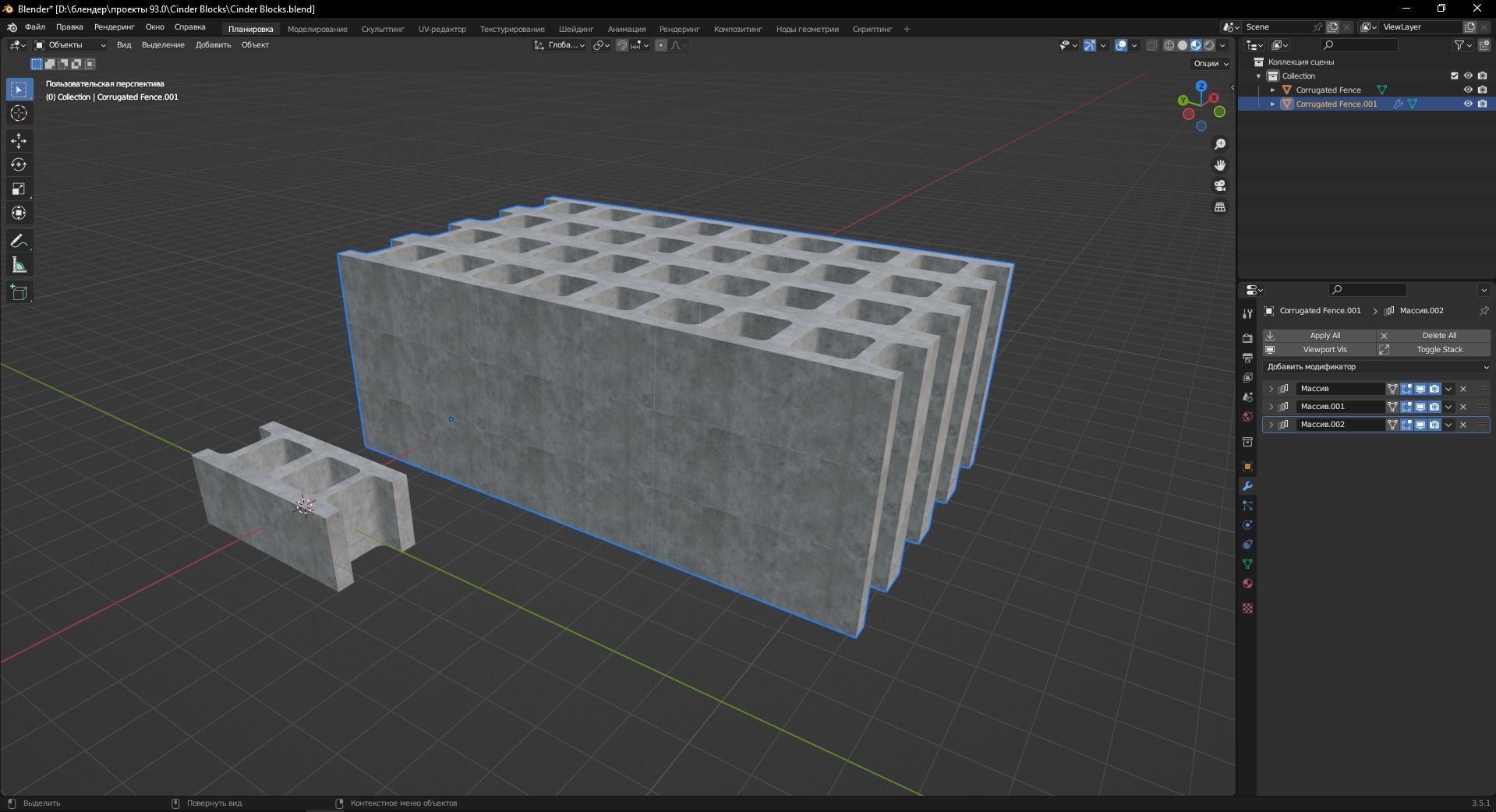The width and height of the screenshot is (1496, 812).
Task: Open the Material properties tab
Action: (x=1247, y=584)
